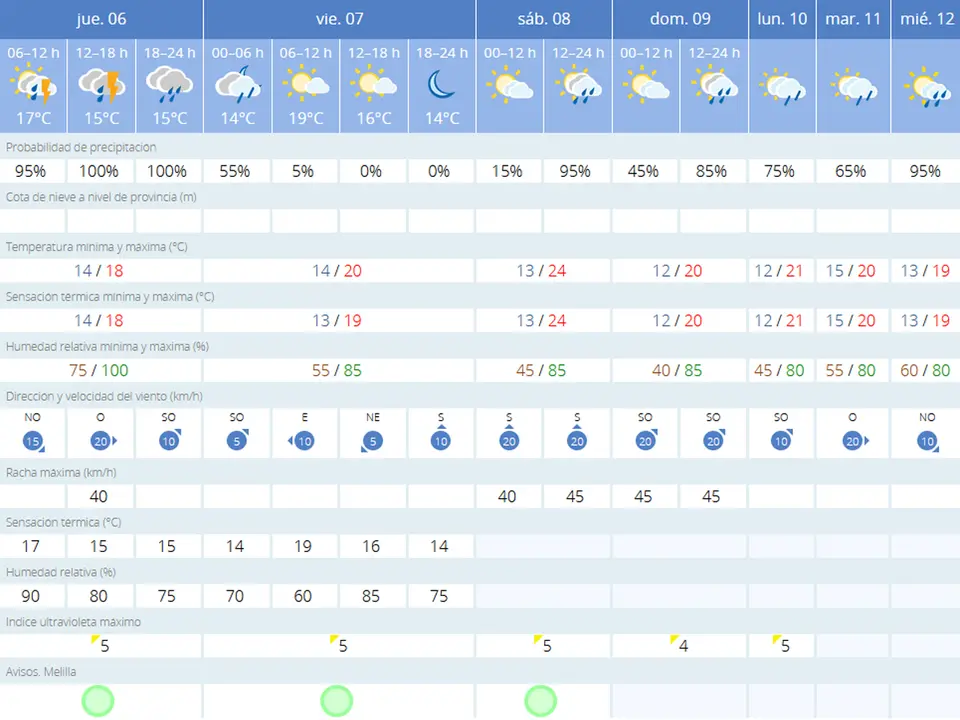The height and width of the screenshot is (720, 960).
Task: Click the night rain icon for vie. 07 00–06 h
Action: [238, 85]
